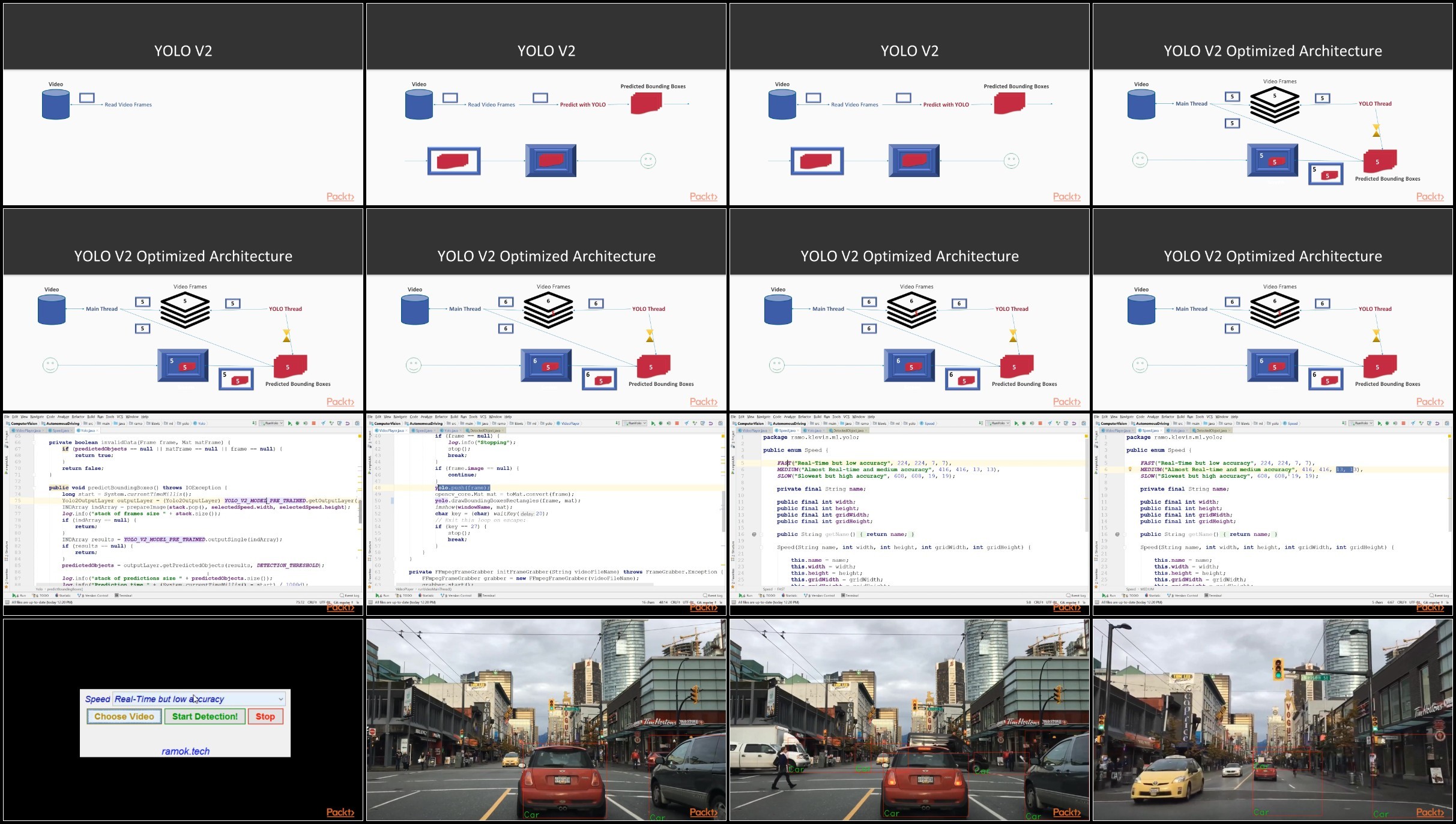Viewport: 1456px width, 824px height.
Task: Click vertical scrollbar thumb in predictBoundingBoxes editor
Action: pos(360,511)
